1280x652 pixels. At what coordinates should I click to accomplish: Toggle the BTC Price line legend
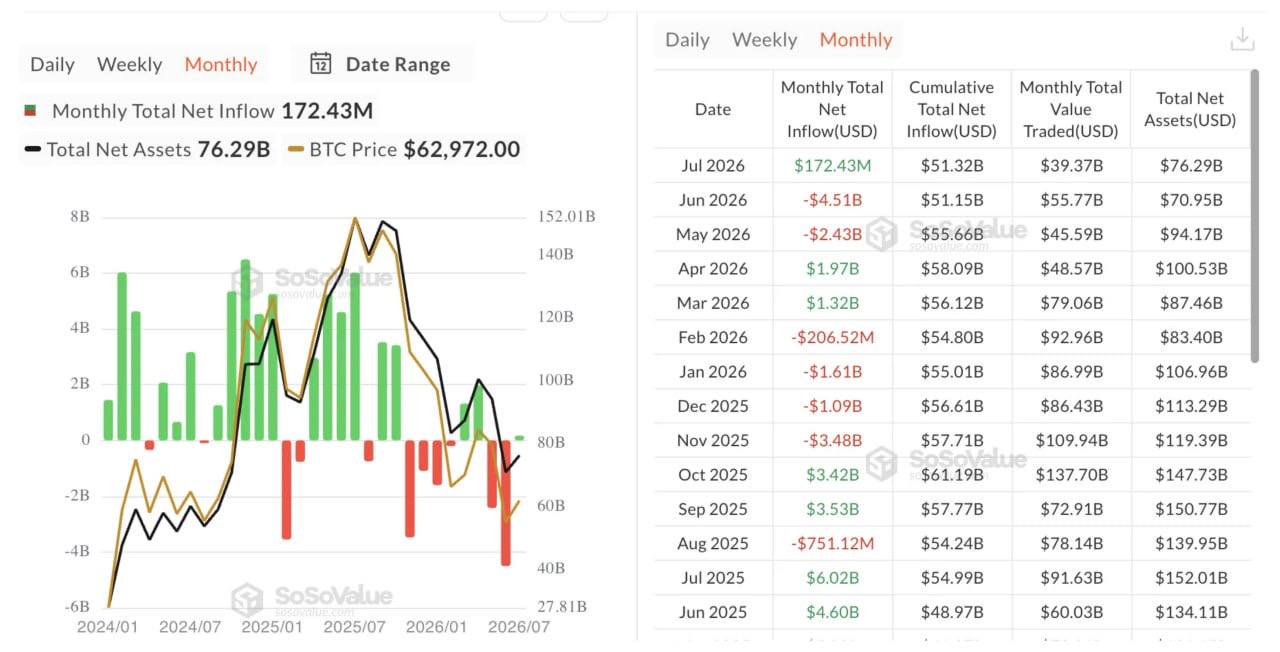coord(295,150)
